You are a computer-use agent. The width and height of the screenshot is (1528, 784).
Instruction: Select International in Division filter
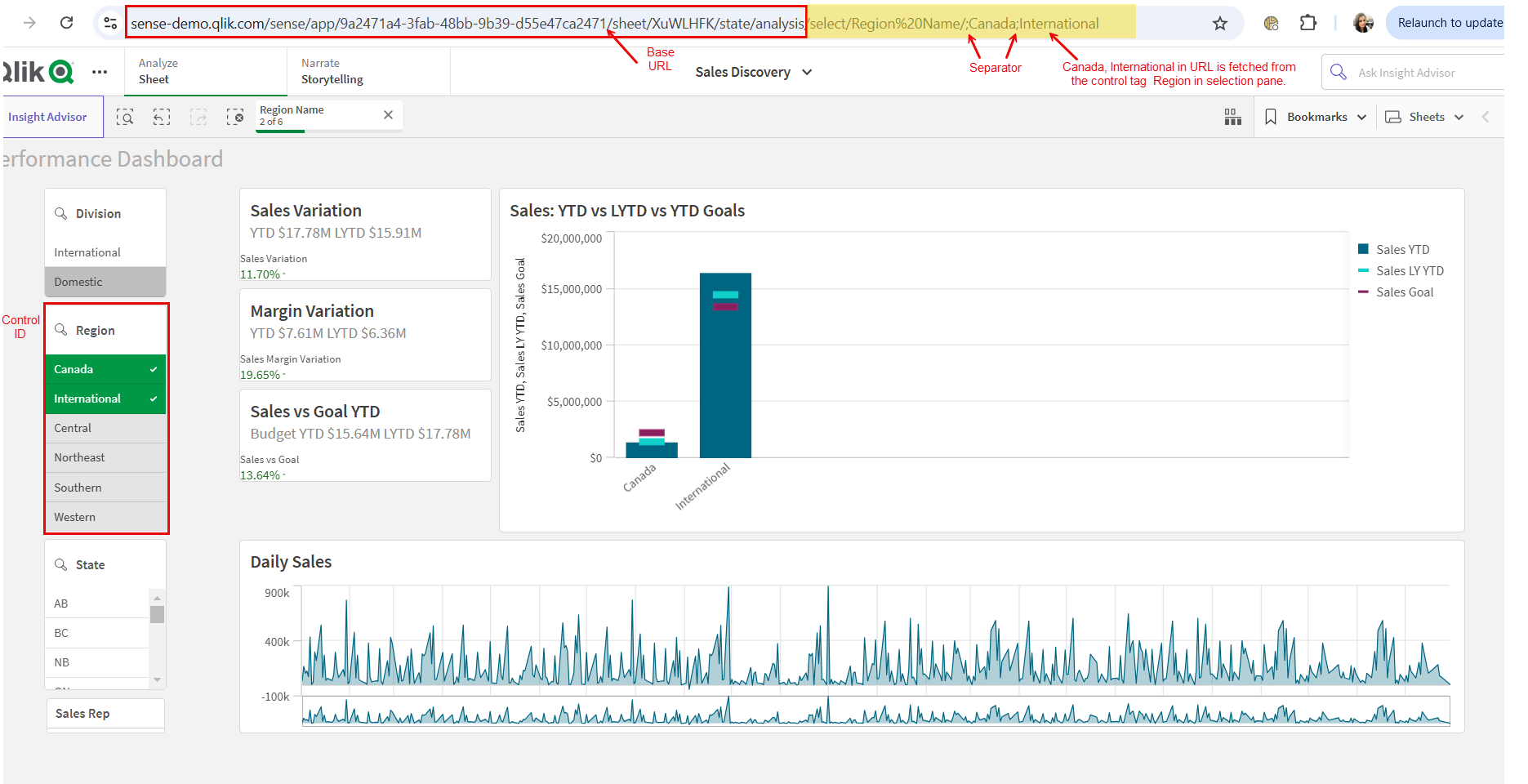105,252
